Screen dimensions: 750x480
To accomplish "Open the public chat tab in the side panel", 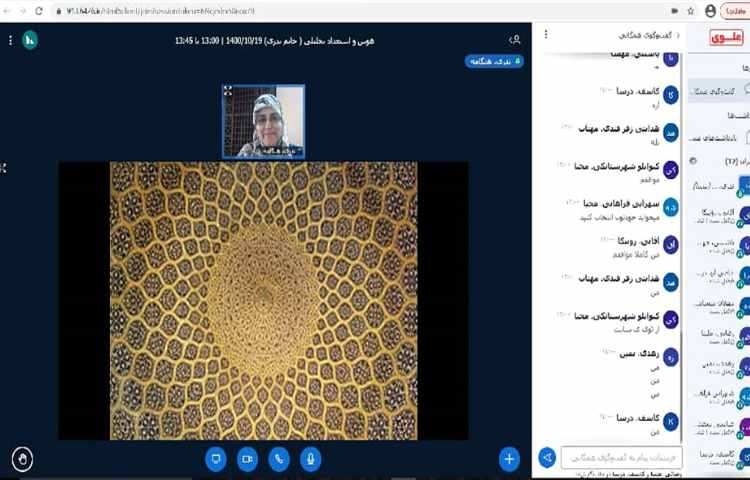I will (x=717, y=91).
